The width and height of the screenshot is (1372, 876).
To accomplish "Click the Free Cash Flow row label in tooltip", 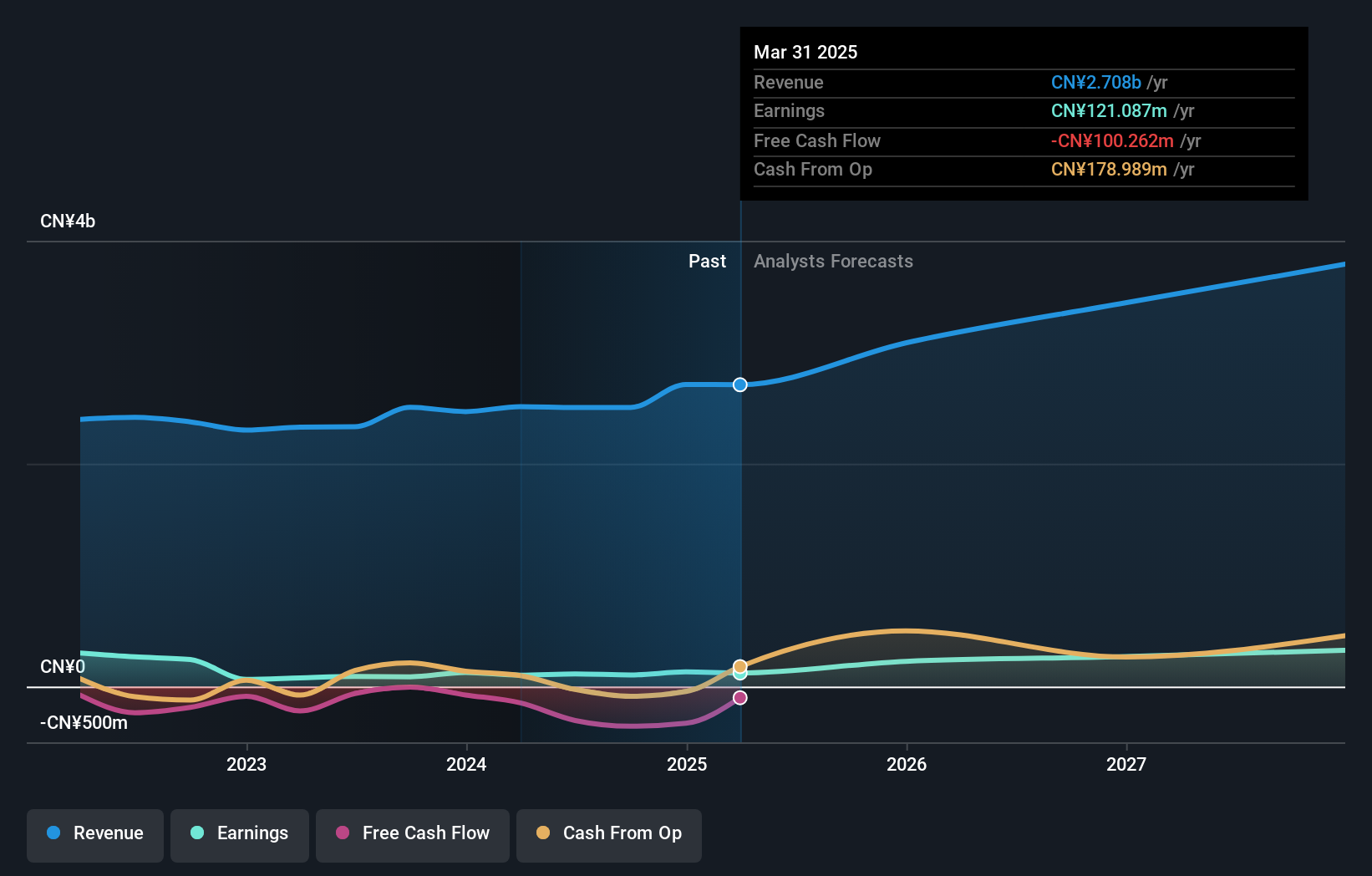I will [817, 141].
